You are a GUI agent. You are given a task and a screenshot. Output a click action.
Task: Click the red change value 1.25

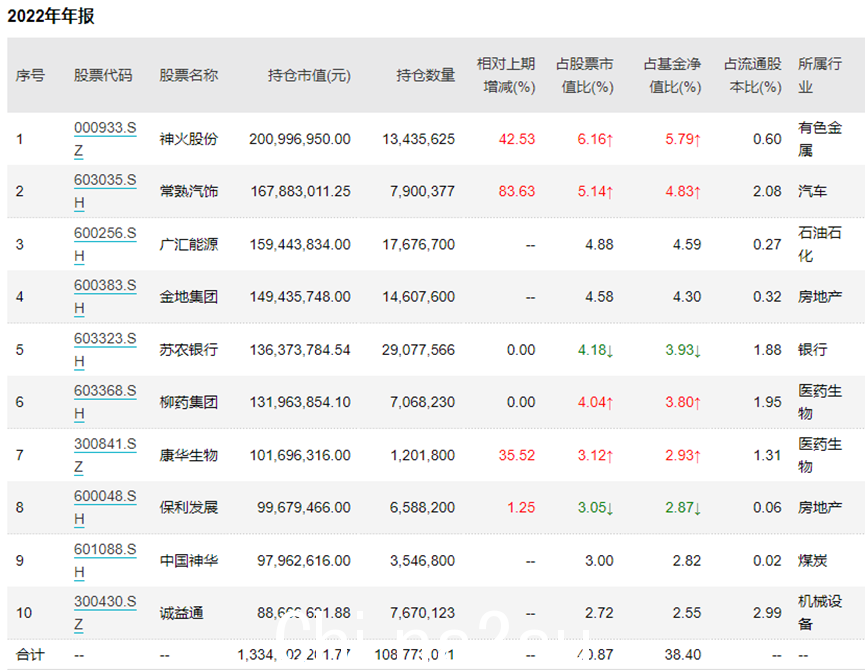point(521,507)
